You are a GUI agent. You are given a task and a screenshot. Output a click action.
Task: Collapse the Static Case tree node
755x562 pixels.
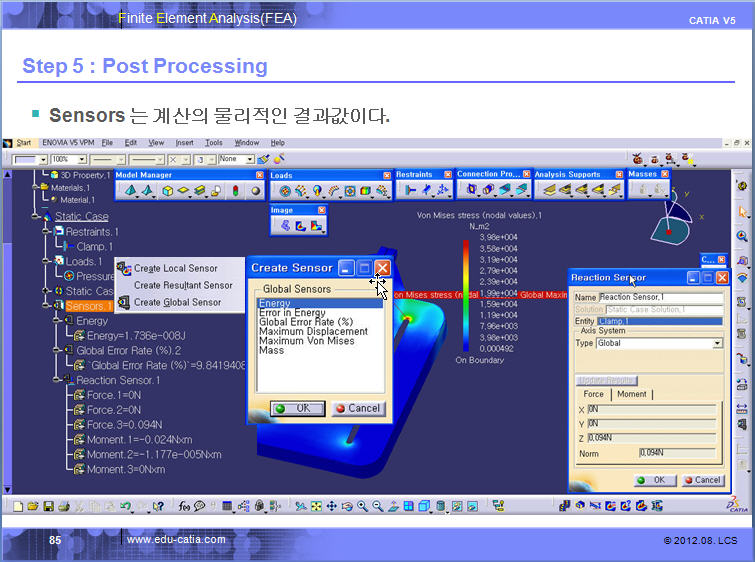tap(33, 217)
